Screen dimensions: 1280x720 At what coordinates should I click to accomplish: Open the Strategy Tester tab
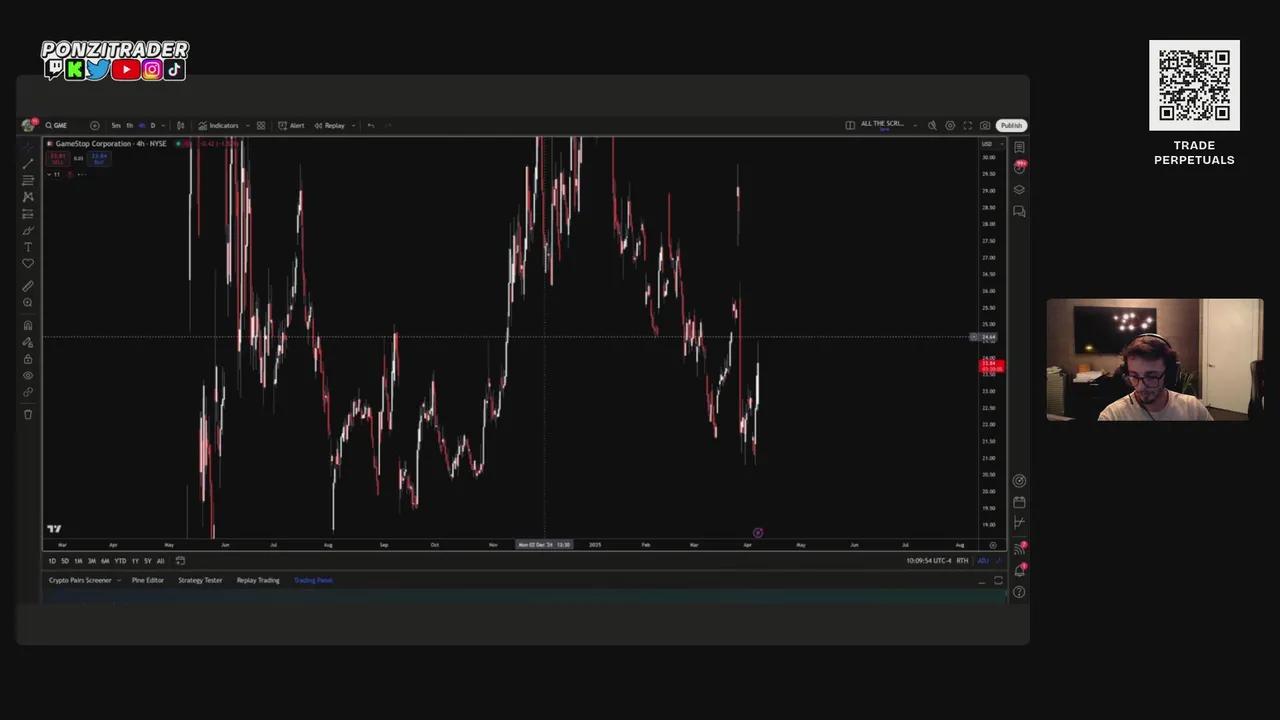click(x=200, y=580)
